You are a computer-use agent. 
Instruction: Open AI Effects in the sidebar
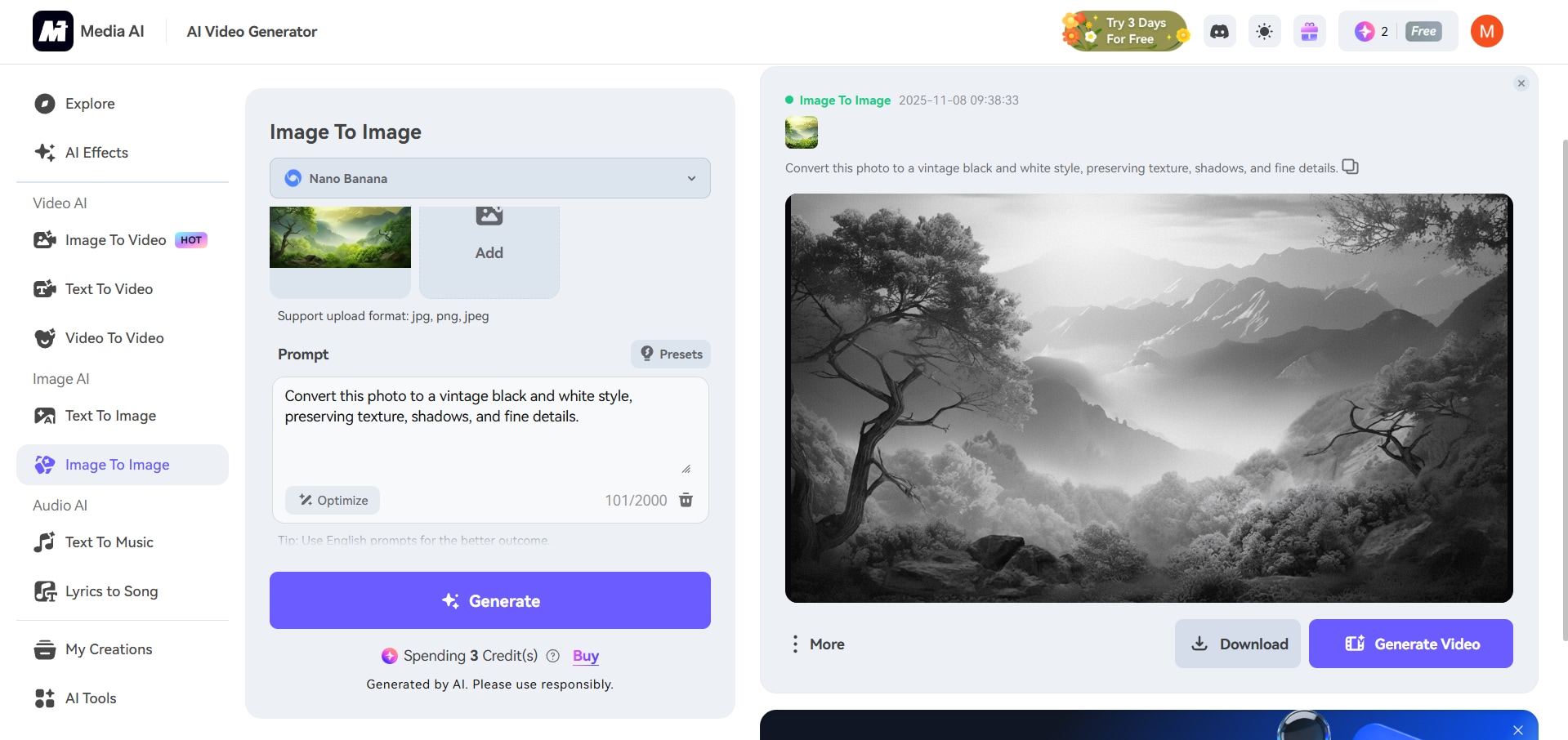(123, 153)
